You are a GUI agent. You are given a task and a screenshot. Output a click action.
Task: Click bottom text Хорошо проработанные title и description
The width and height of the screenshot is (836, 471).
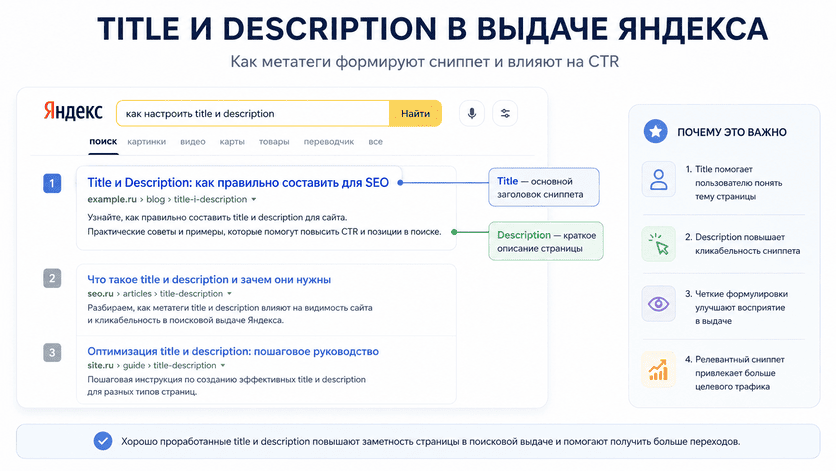point(430,442)
